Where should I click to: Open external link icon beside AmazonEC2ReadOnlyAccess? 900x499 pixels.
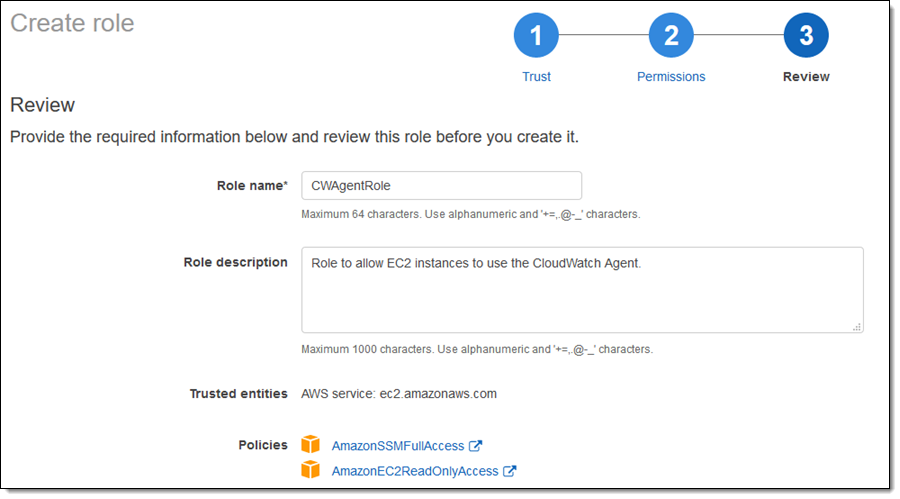point(509,471)
